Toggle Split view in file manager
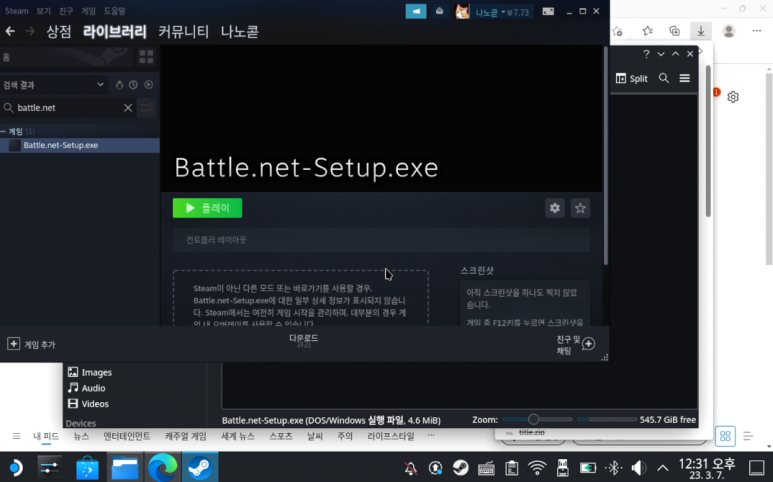The height and width of the screenshot is (482, 773). (x=632, y=78)
